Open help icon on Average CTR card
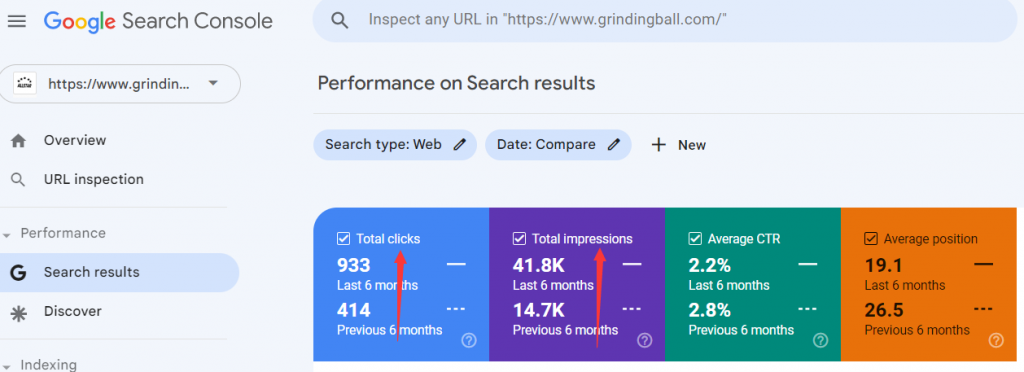 tap(820, 340)
